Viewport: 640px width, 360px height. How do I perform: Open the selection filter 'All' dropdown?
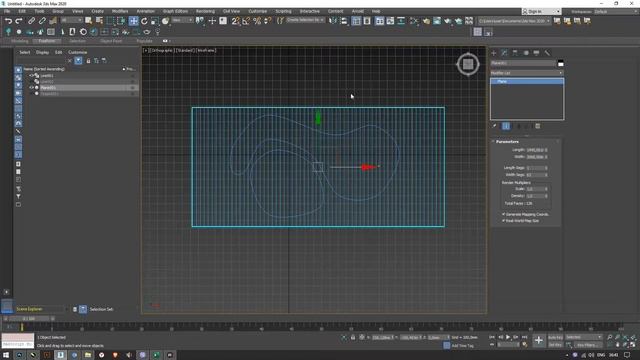[71, 20]
